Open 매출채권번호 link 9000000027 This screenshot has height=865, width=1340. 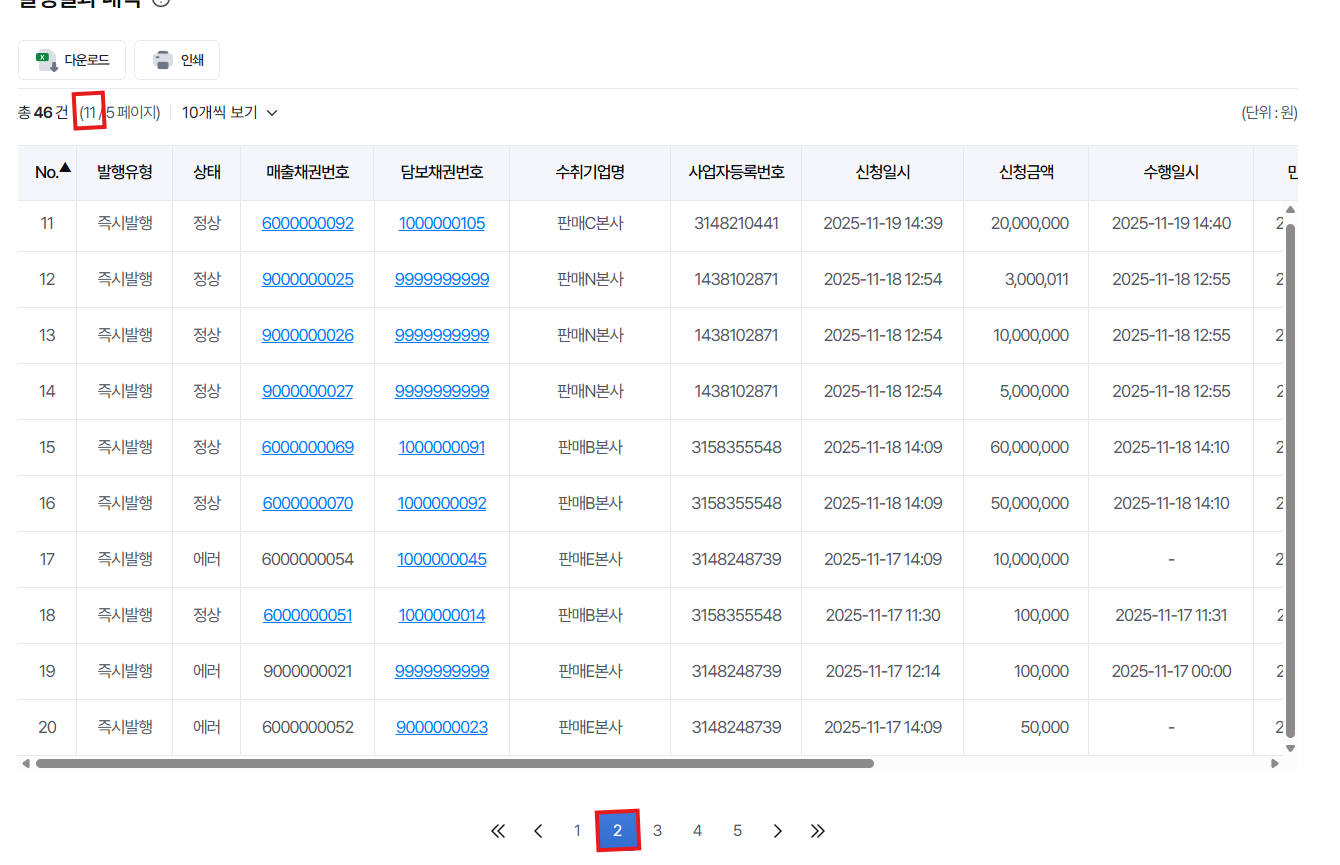308,392
